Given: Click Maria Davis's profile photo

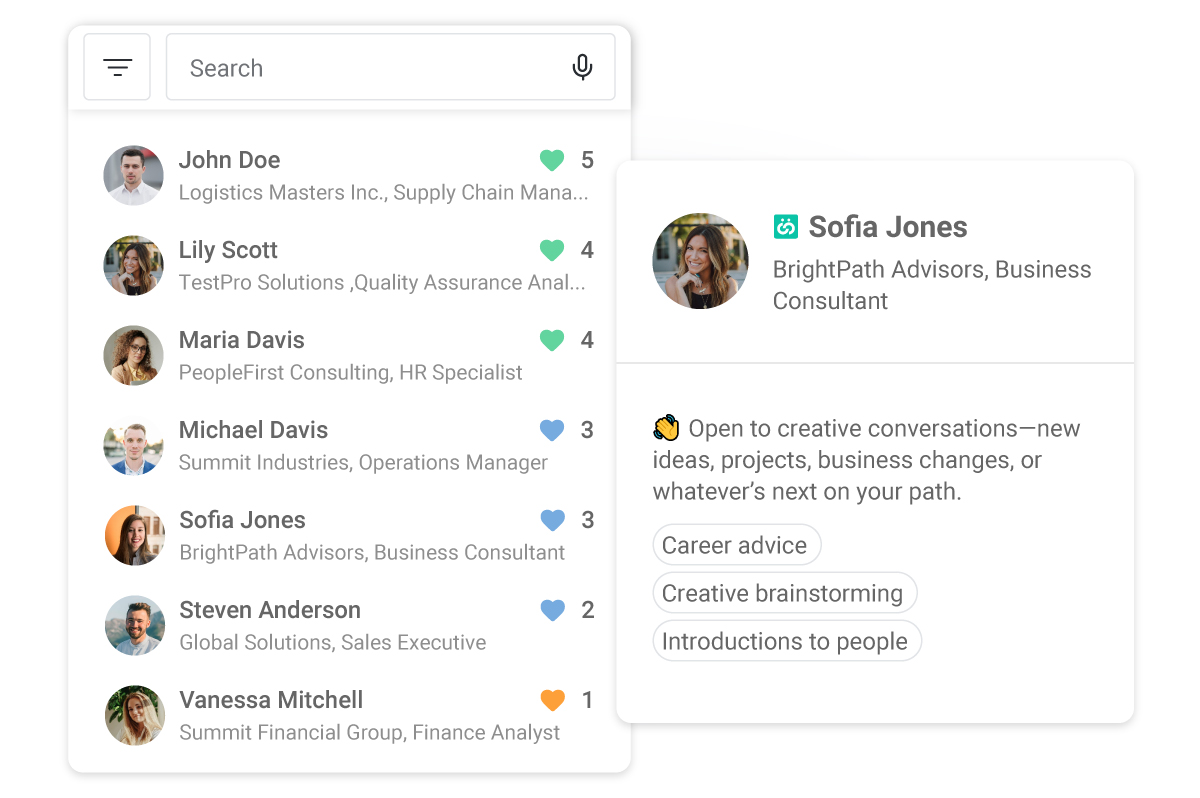Looking at the screenshot, I should pos(133,355).
